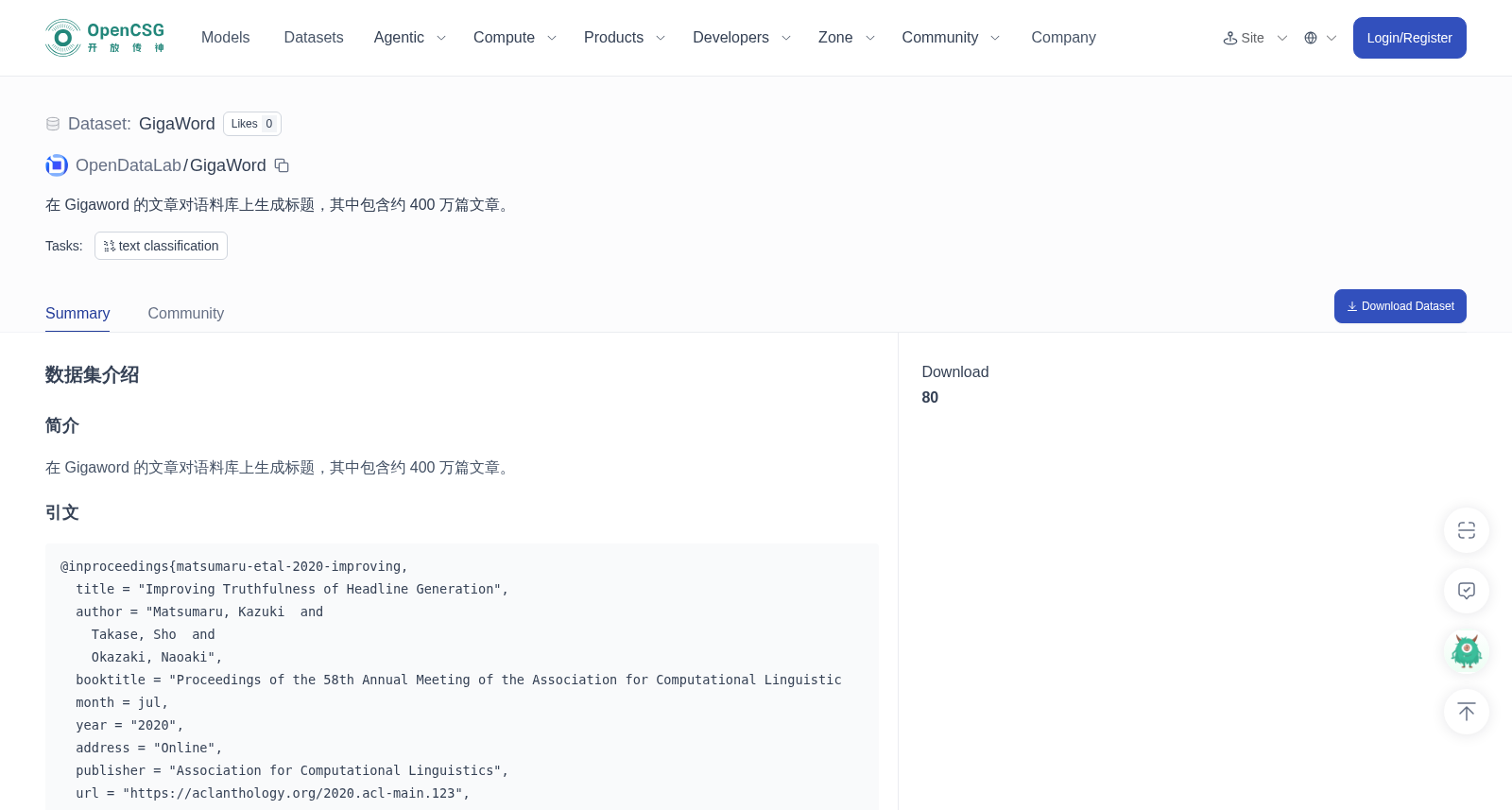1512x810 pixels.
Task: Click the Site location icon
Action: coord(1230,38)
